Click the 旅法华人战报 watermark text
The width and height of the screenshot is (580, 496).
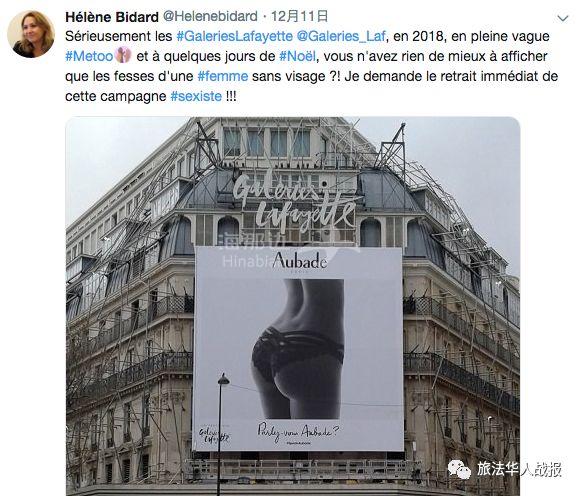click(519, 469)
